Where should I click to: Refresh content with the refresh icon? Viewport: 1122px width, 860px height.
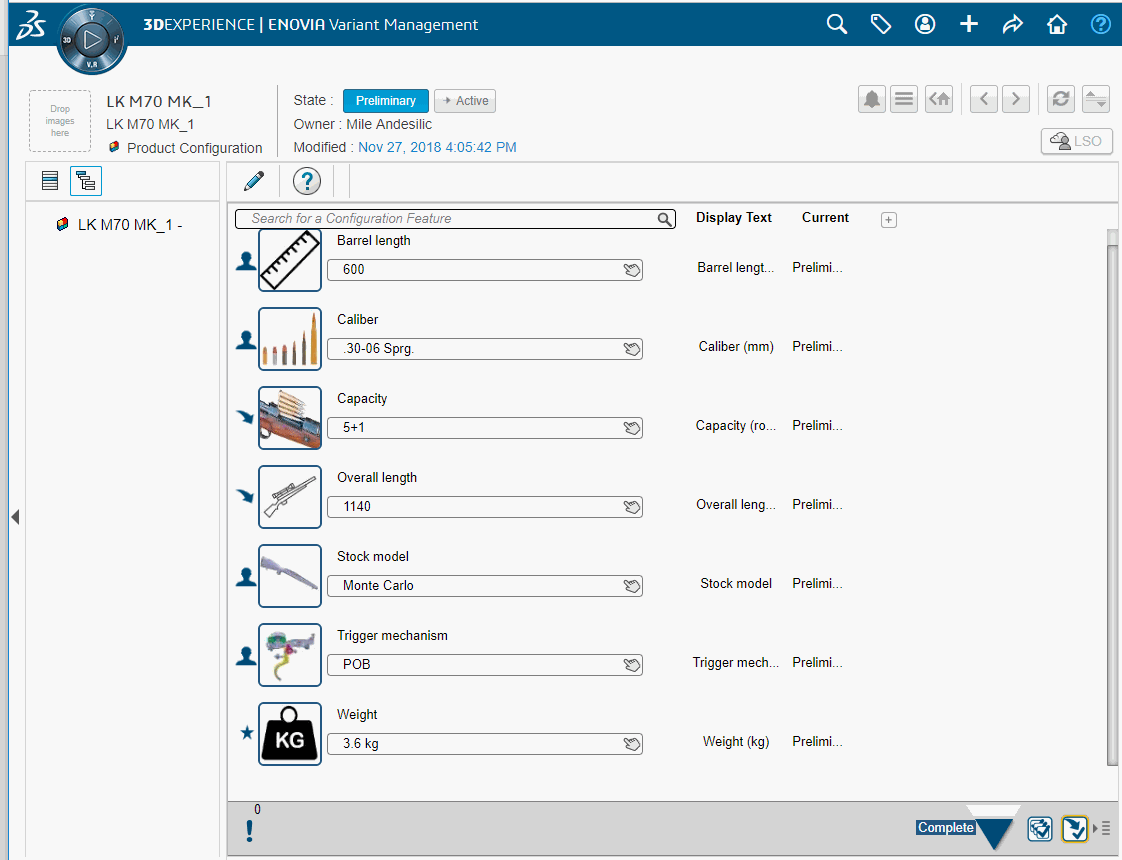1060,98
